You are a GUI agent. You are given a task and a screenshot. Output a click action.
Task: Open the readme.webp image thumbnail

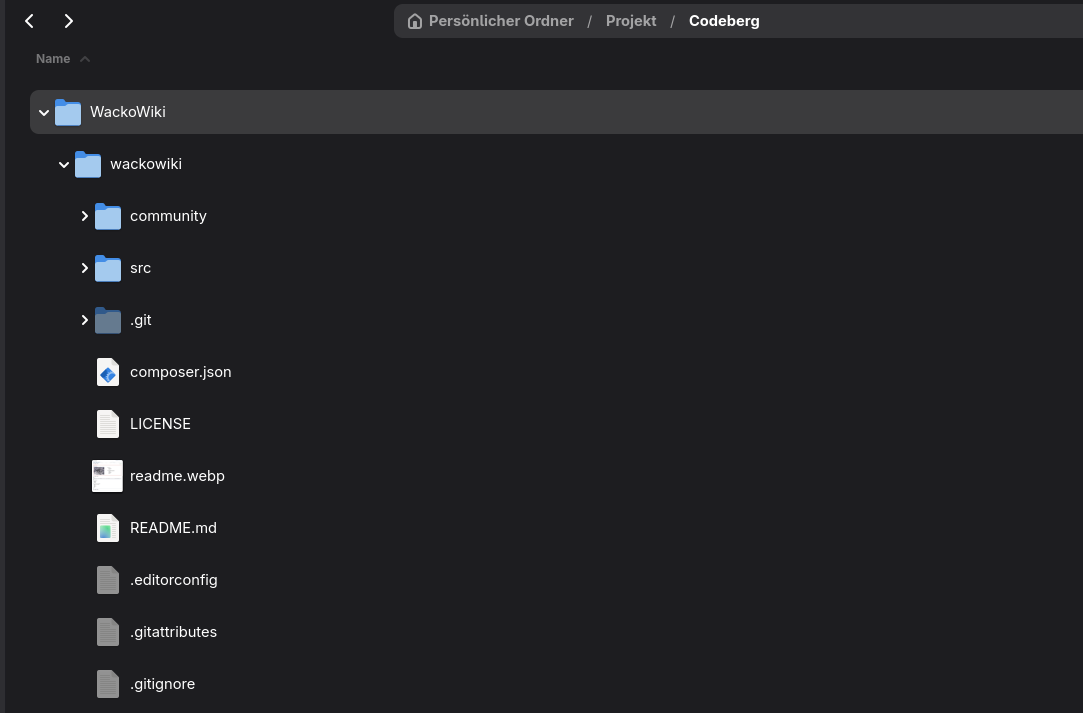[x=107, y=476]
